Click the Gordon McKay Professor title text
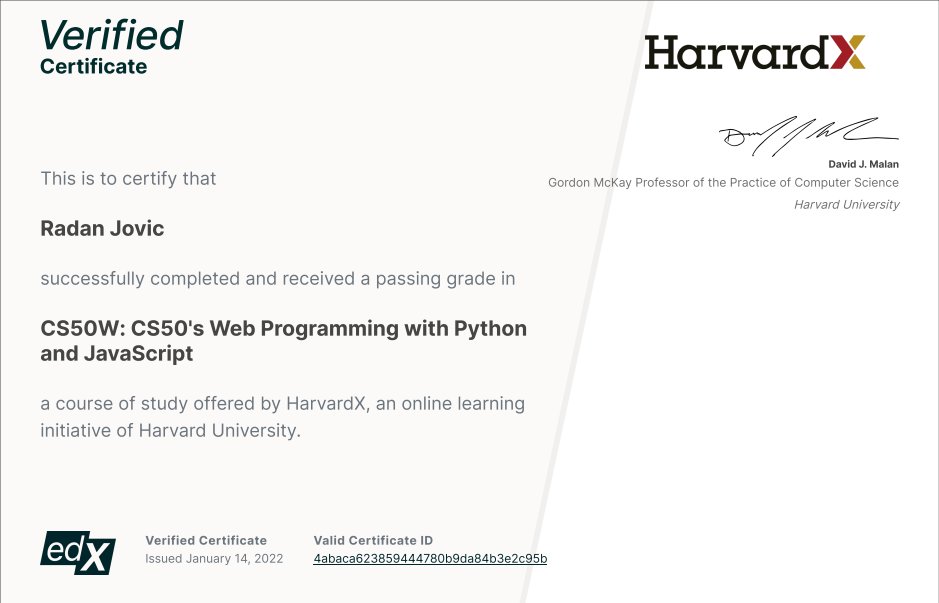Viewport: 939px width, 603px height. tap(723, 182)
